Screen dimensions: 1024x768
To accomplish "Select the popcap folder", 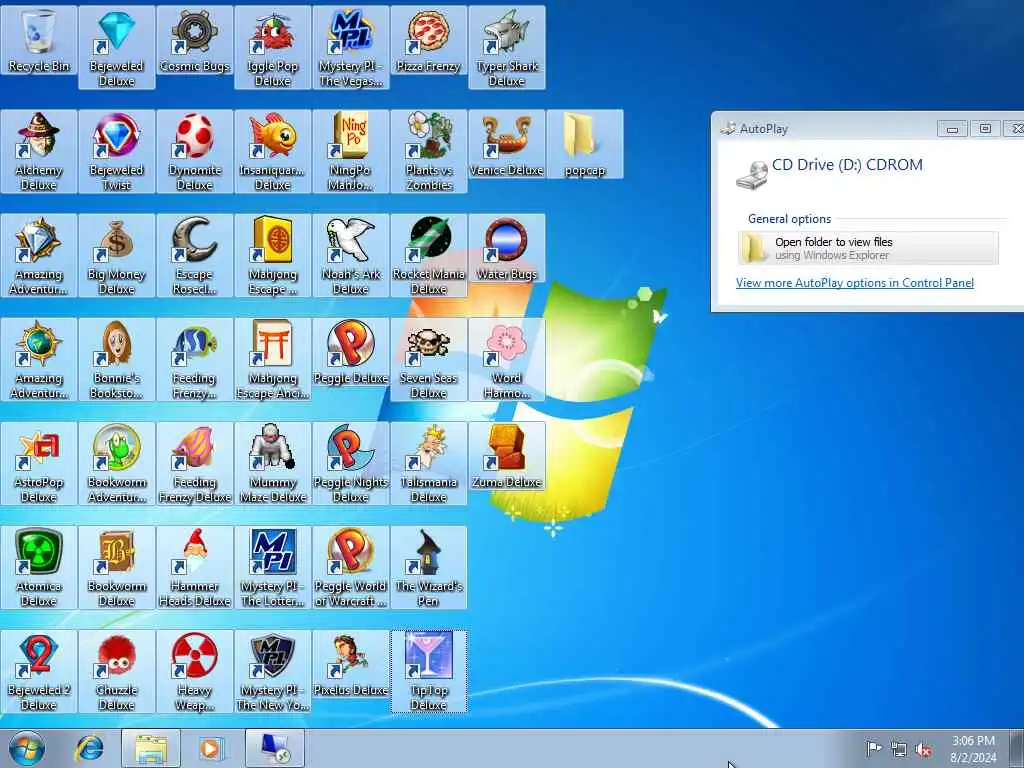I will pyautogui.click(x=584, y=144).
